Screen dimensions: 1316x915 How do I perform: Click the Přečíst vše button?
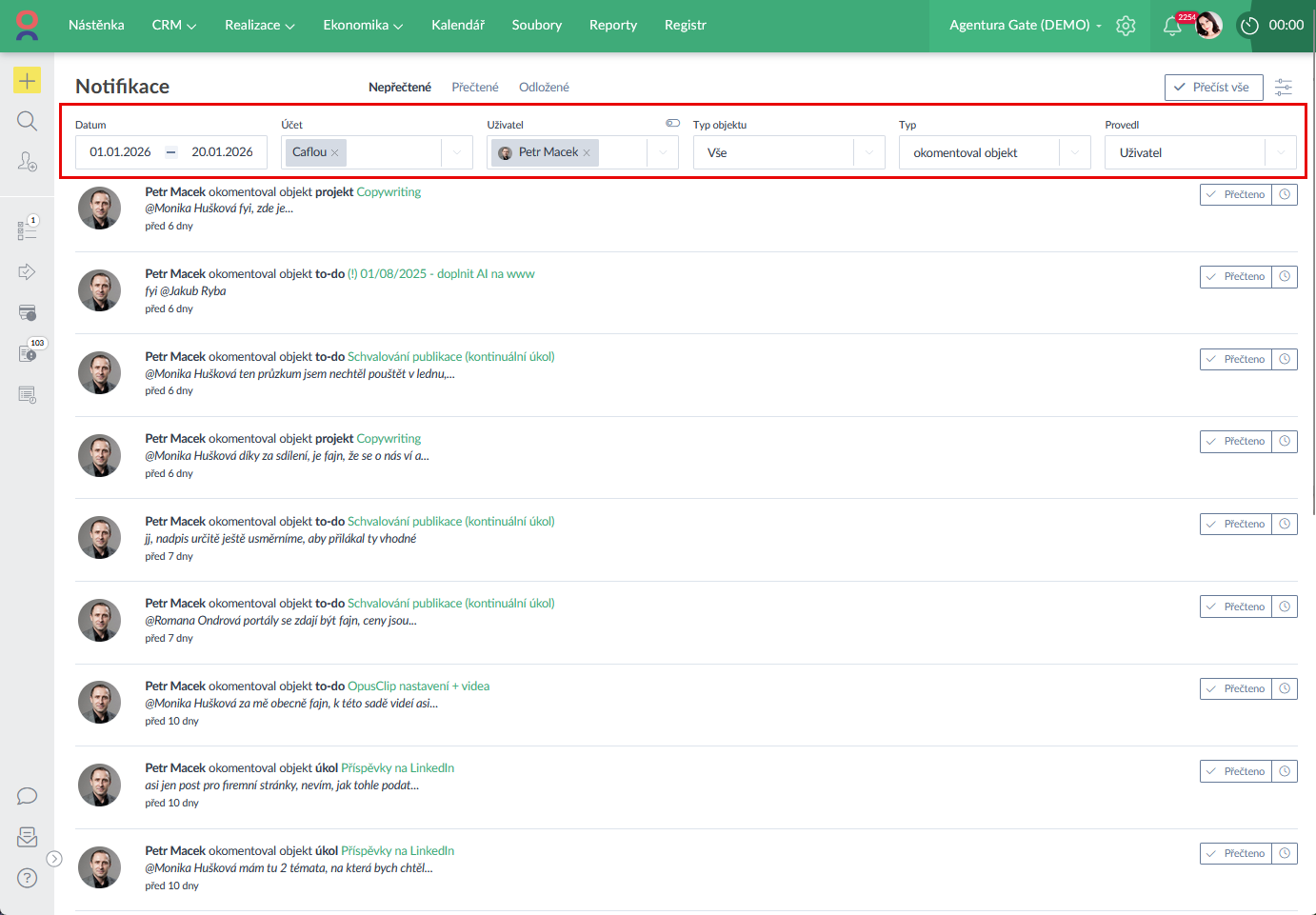point(1213,88)
